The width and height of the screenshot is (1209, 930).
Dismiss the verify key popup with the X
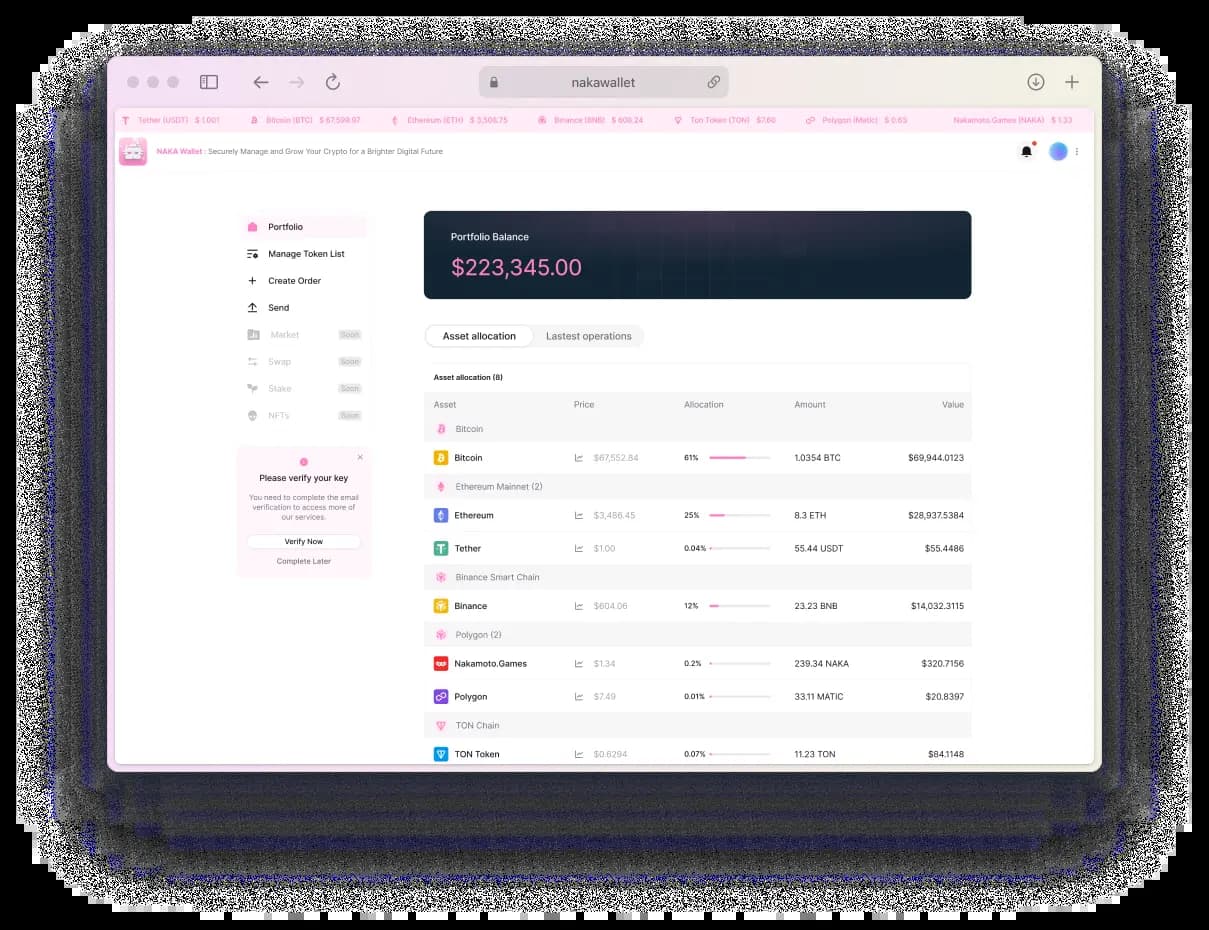pyautogui.click(x=360, y=457)
